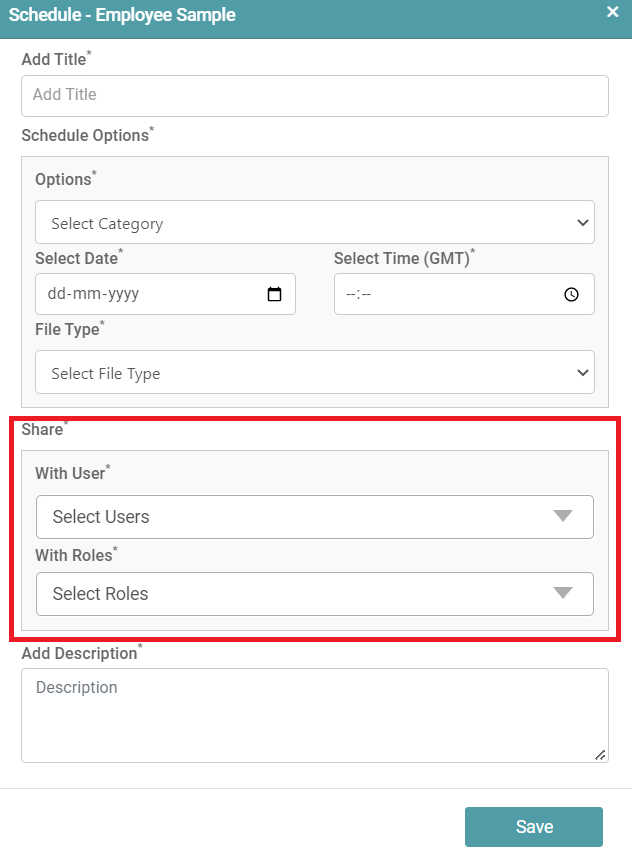This screenshot has height=855, width=632.
Task: Focus the Description text area
Action: (x=314, y=715)
